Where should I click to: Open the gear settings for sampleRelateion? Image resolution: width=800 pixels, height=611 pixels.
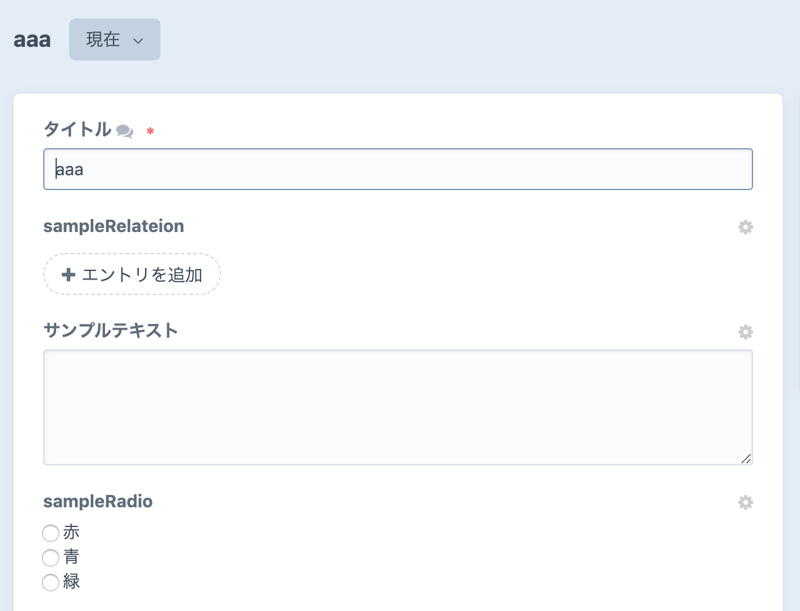click(x=745, y=227)
